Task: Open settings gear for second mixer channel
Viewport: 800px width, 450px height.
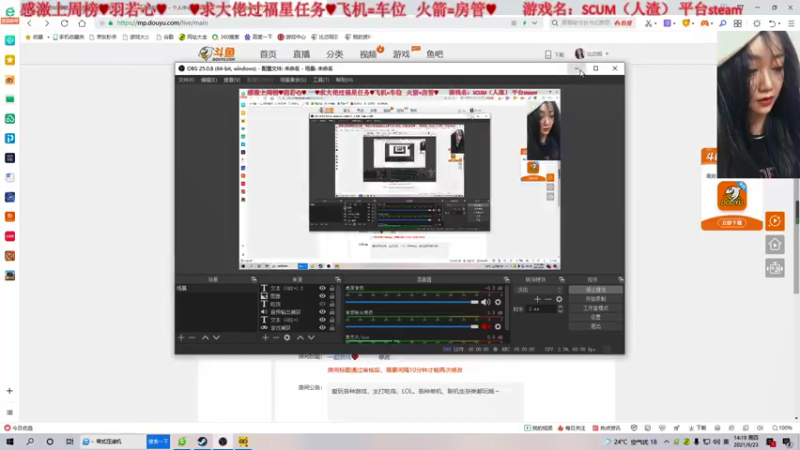Action: 498,327
